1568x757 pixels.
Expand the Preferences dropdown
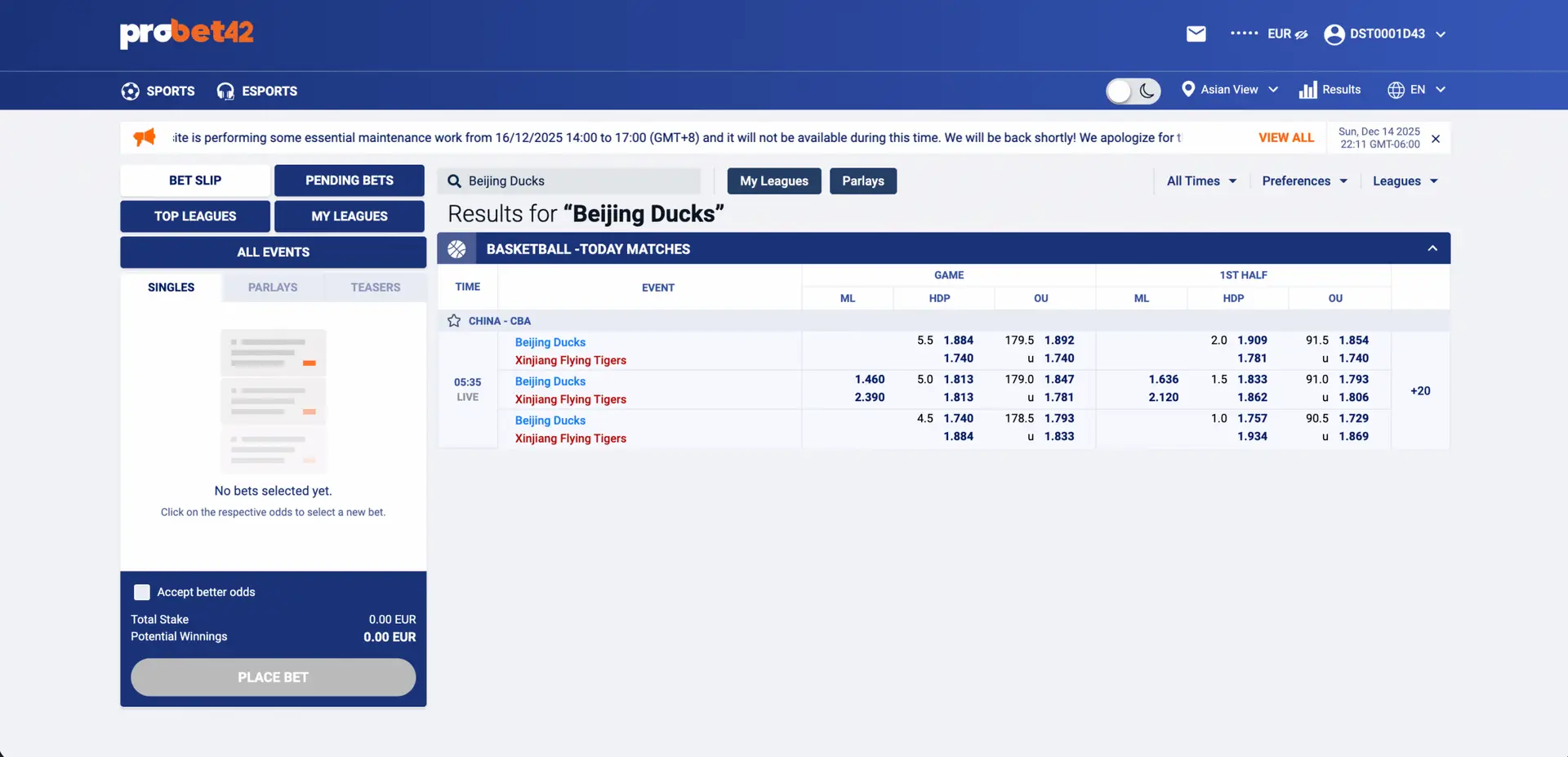coord(1303,181)
